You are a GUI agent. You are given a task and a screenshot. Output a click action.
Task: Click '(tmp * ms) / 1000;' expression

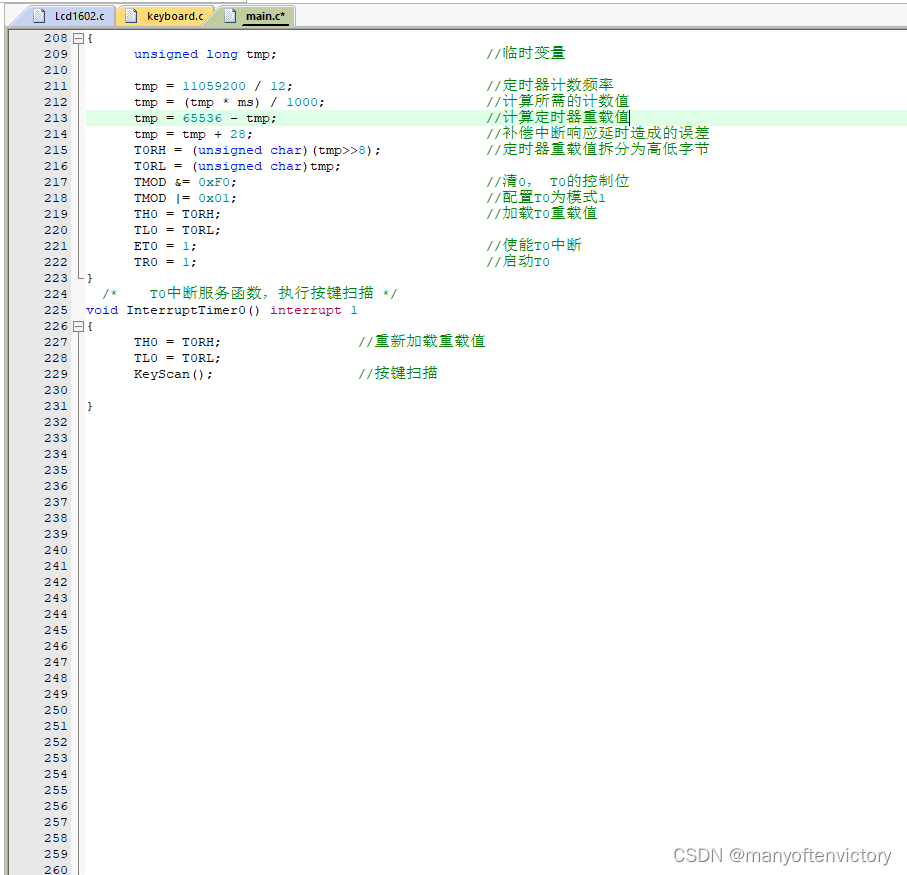coord(254,102)
